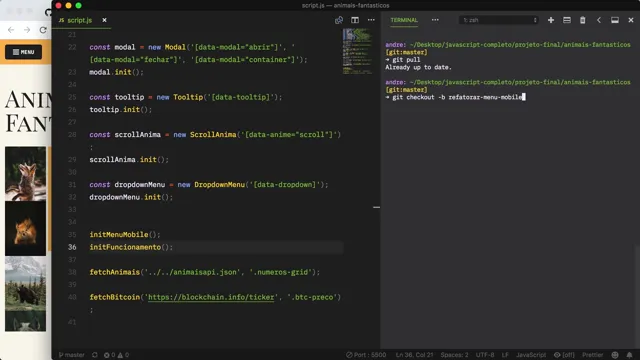Toggle maximized terminal panel size
The image size is (640, 360).
pos(615,20)
